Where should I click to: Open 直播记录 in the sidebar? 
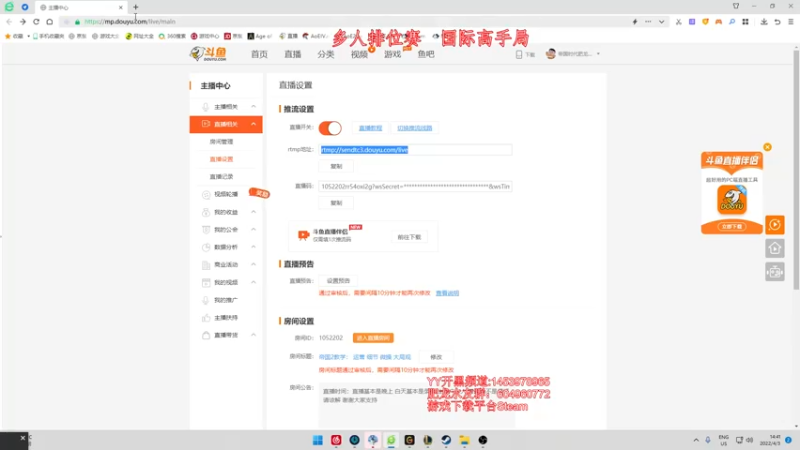pyautogui.click(x=221, y=177)
